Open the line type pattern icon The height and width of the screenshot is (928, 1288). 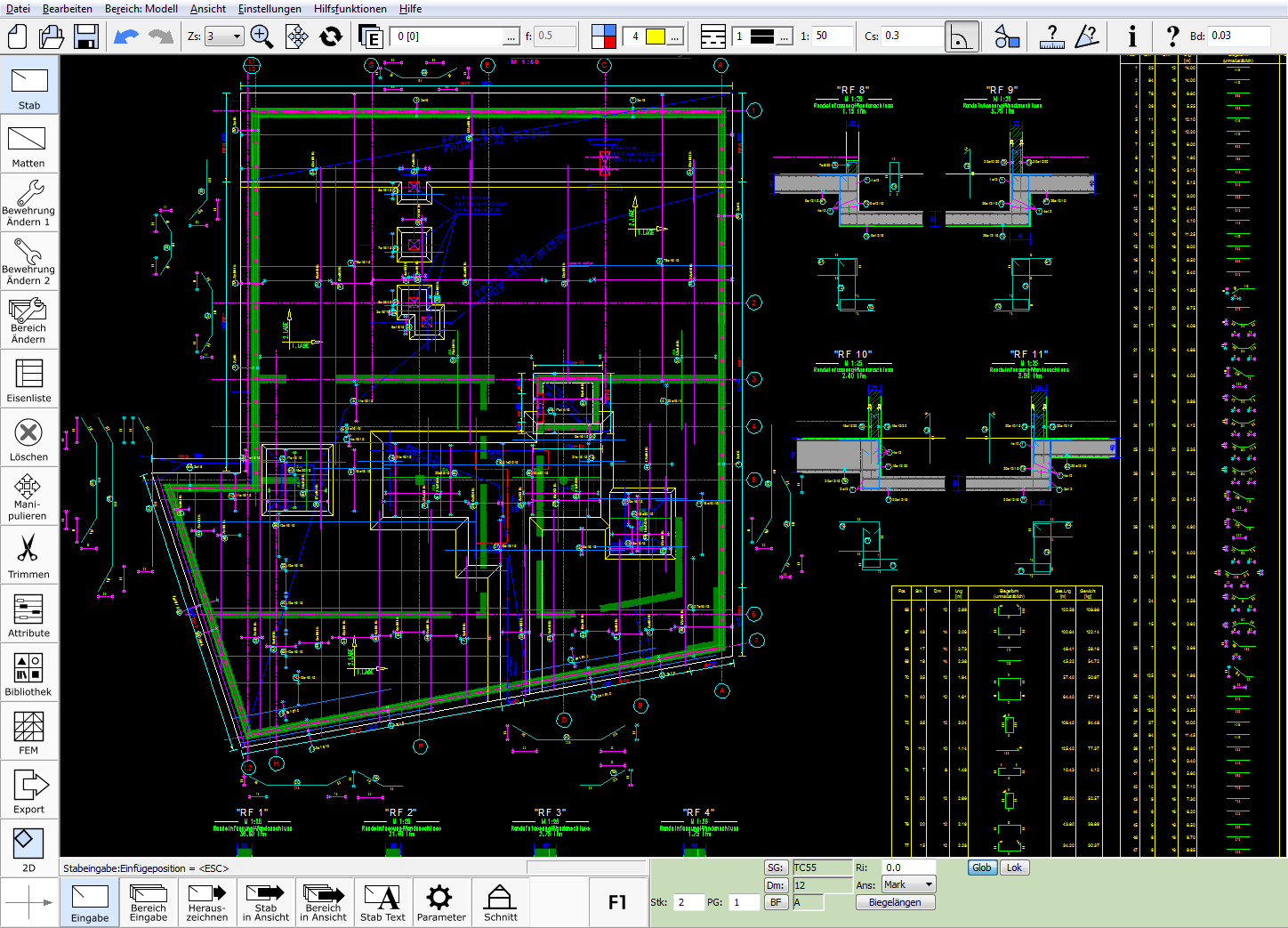pos(713,36)
